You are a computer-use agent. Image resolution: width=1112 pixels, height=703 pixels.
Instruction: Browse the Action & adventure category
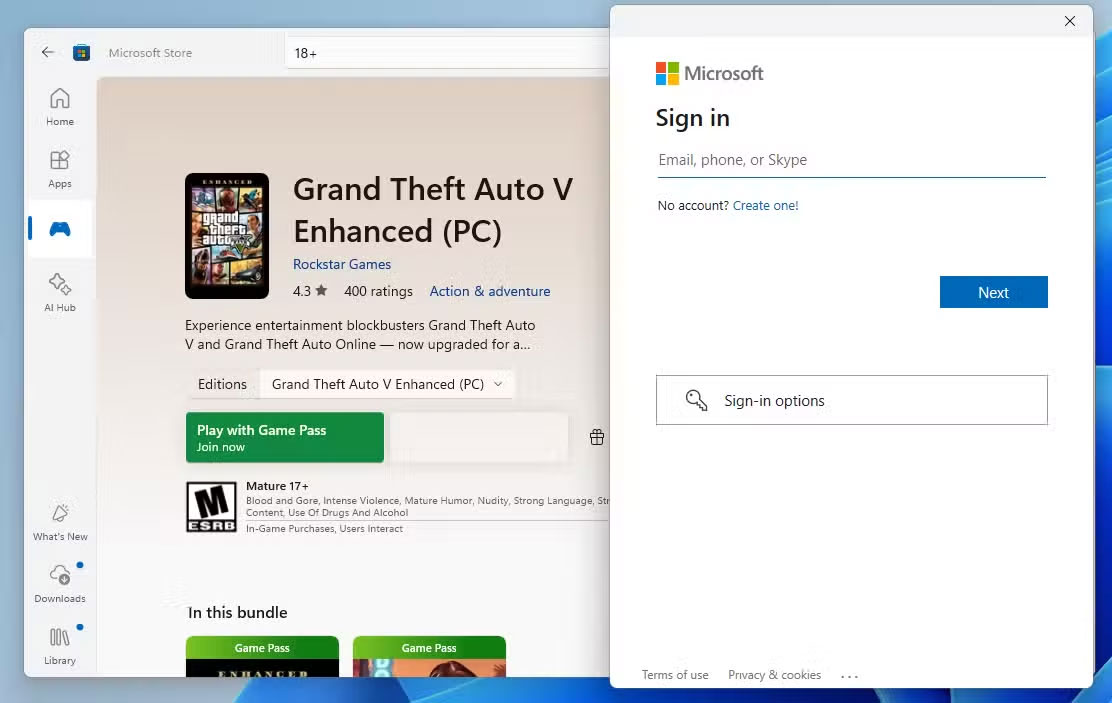490,291
